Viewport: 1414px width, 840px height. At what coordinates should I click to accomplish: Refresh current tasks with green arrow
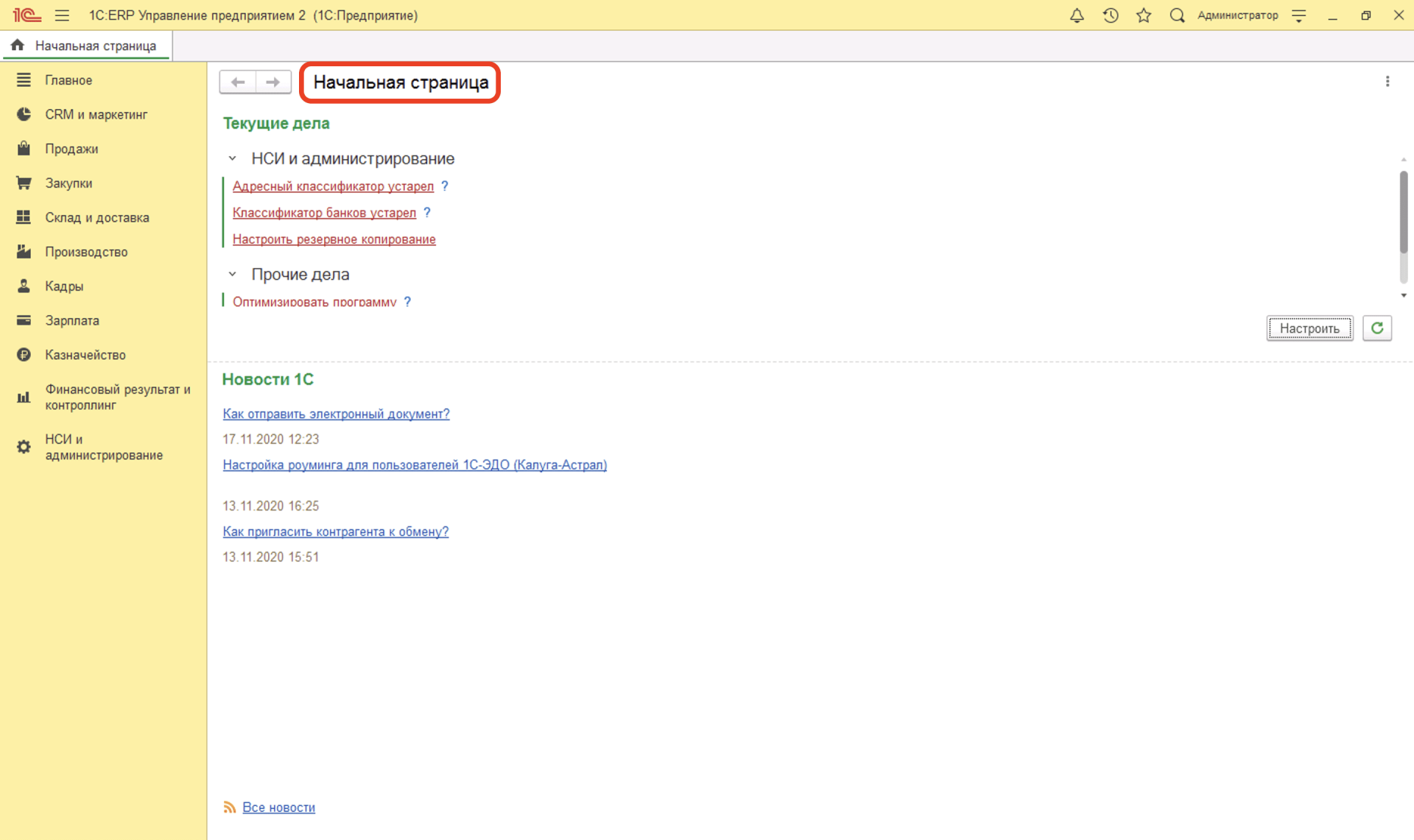coord(1377,328)
